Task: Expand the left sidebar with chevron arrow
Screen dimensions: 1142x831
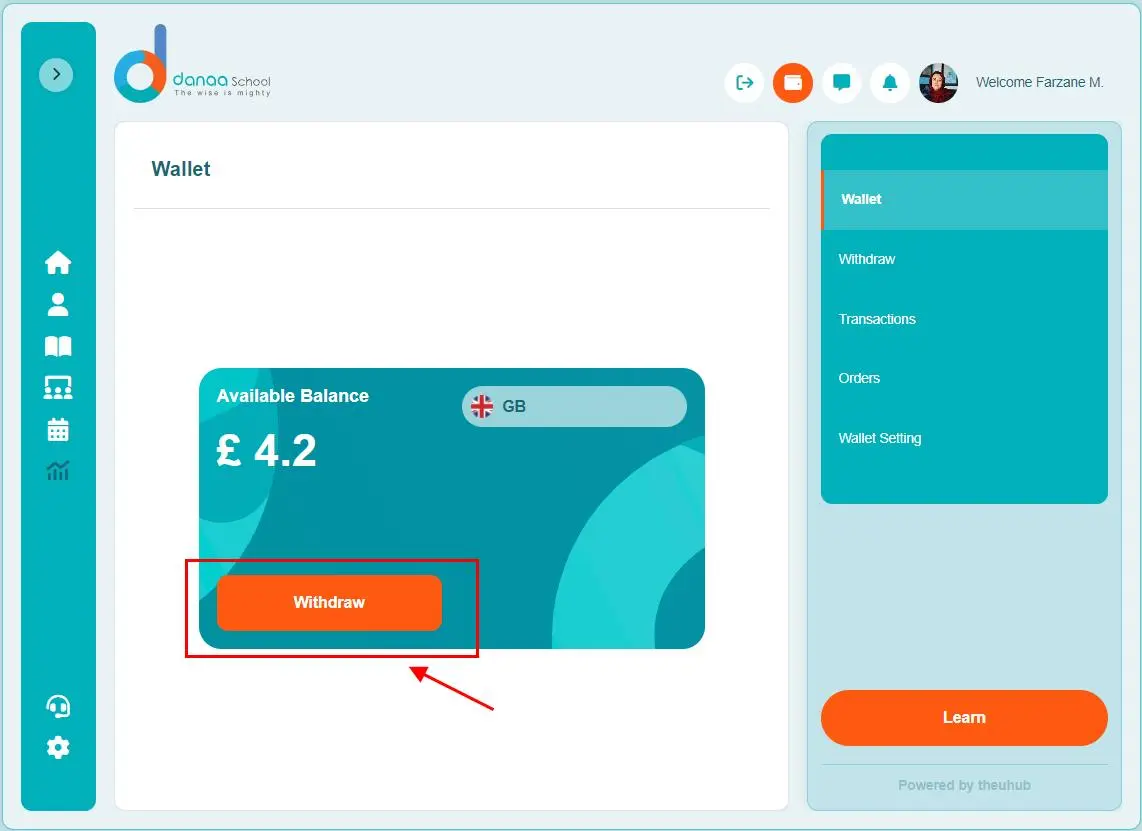Action: click(56, 74)
